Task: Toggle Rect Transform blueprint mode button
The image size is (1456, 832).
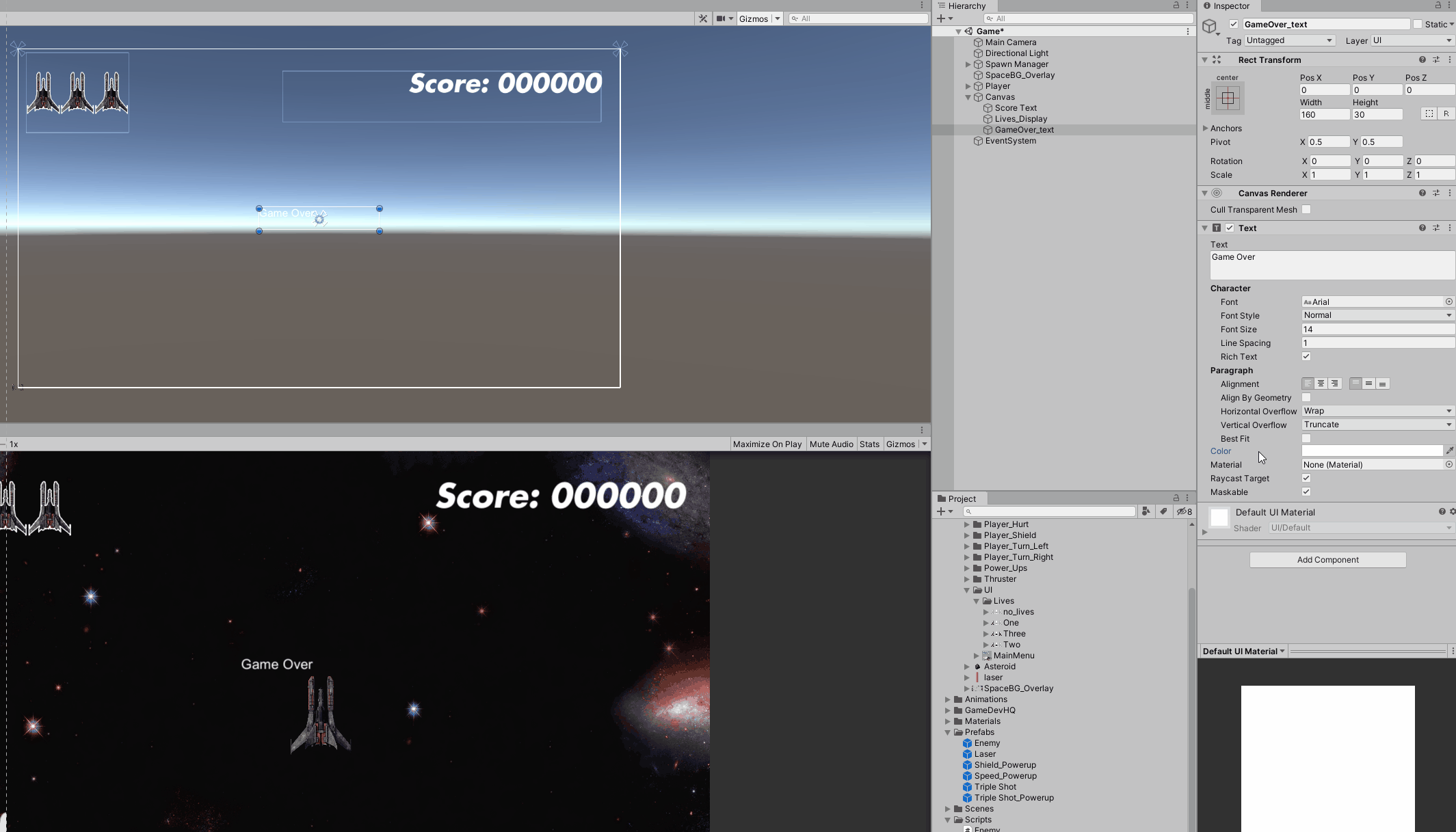Action: pos(1429,114)
